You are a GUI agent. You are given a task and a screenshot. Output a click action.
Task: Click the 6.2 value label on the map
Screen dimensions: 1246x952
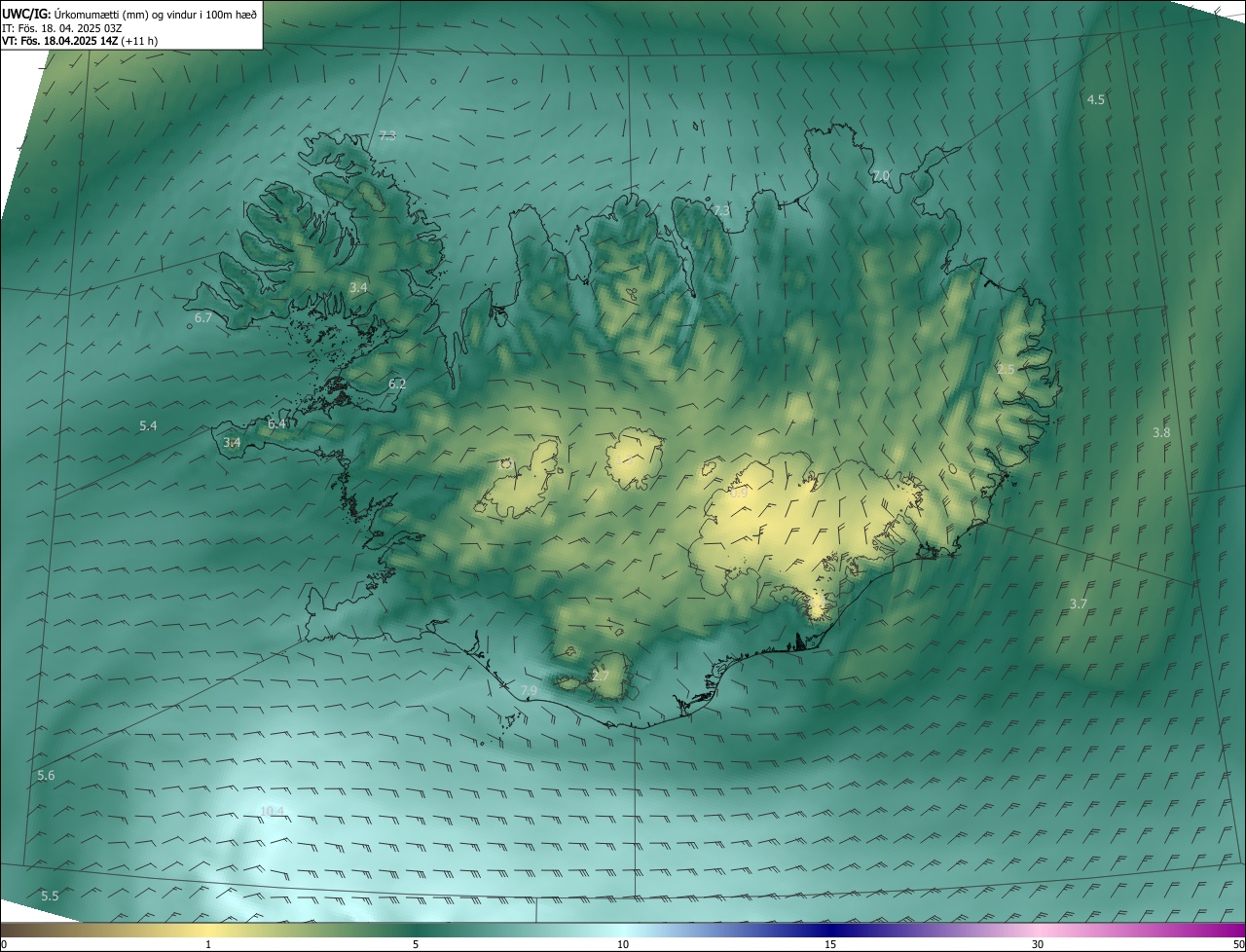coord(397,384)
